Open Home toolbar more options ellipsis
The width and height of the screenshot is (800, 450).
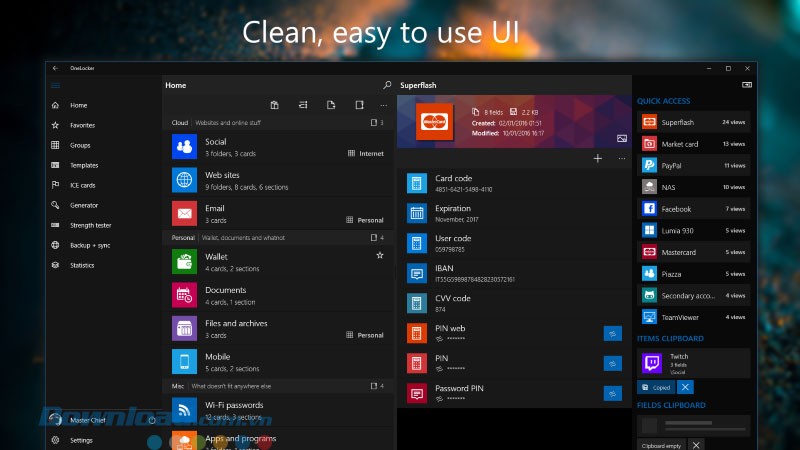coord(383,104)
